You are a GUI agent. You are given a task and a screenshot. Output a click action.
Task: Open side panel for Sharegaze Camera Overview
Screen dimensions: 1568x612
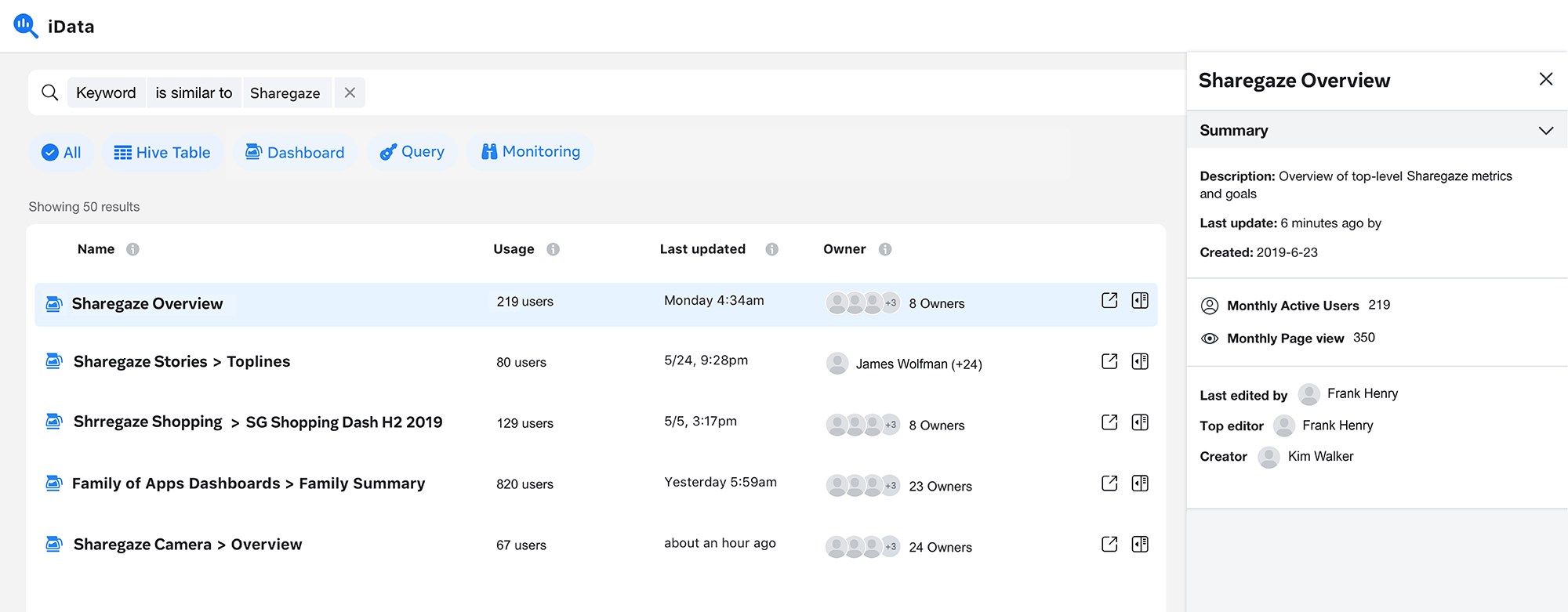click(1140, 545)
